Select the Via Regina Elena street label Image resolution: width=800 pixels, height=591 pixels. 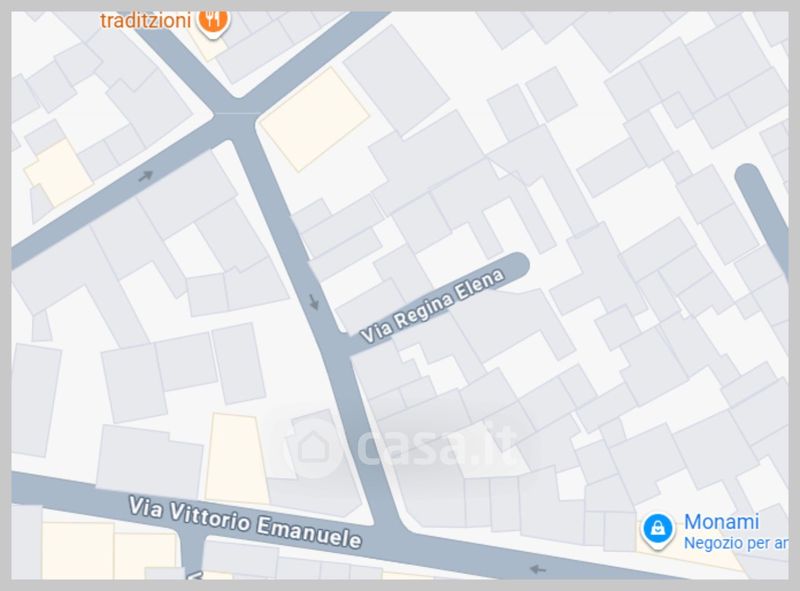point(432,305)
